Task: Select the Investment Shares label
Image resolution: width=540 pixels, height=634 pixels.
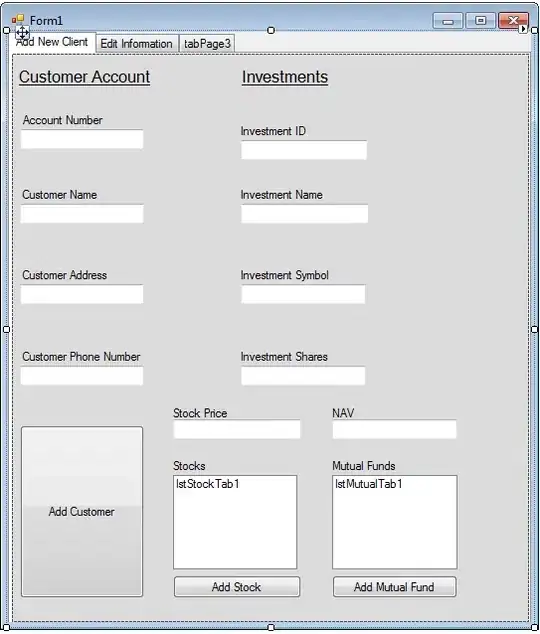Action: [x=284, y=357]
